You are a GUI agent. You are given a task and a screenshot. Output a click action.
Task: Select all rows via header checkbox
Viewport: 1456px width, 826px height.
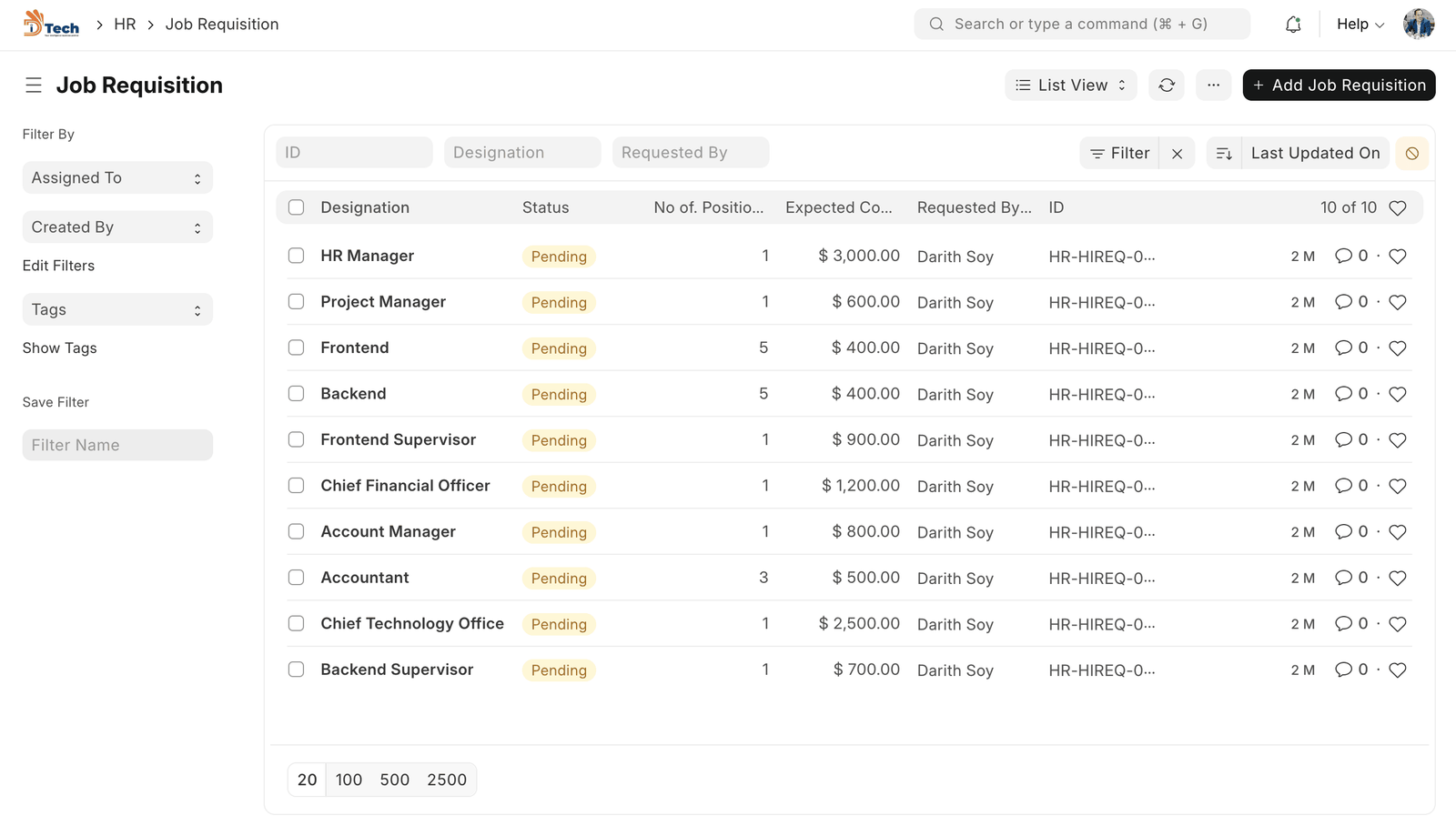coord(296,207)
